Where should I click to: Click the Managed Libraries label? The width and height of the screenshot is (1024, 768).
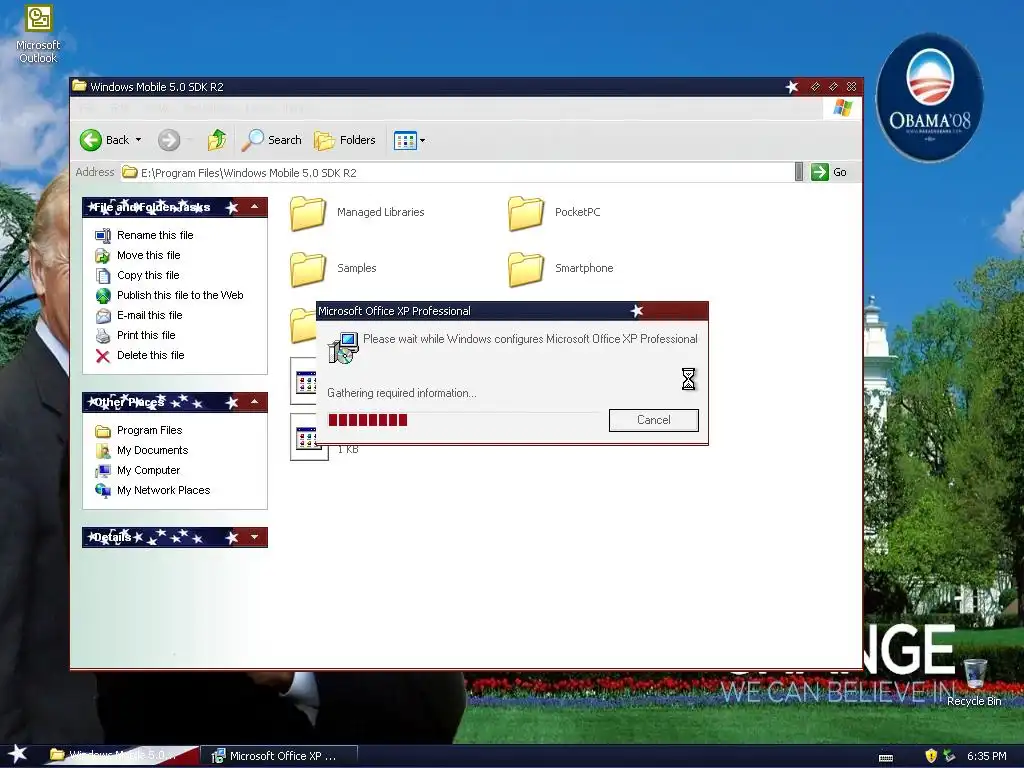(381, 212)
